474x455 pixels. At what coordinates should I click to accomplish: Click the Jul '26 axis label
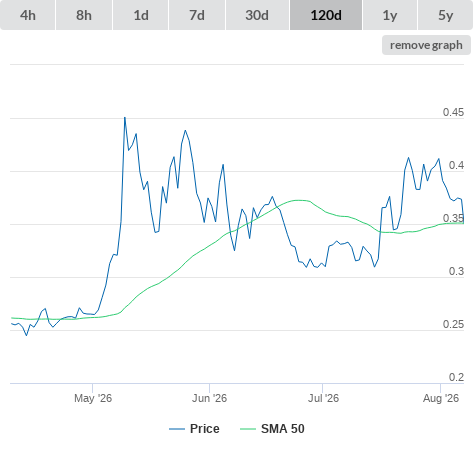pos(323,398)
